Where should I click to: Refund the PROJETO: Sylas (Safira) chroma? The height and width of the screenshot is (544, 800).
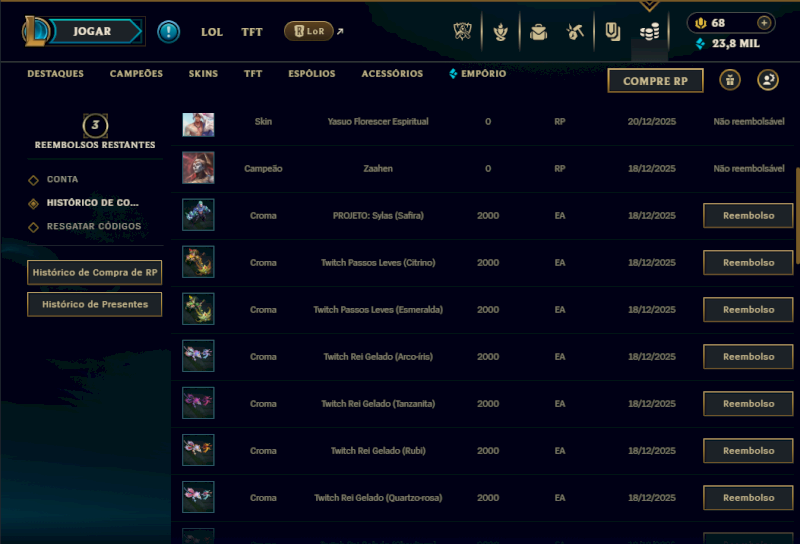(748, 215)
